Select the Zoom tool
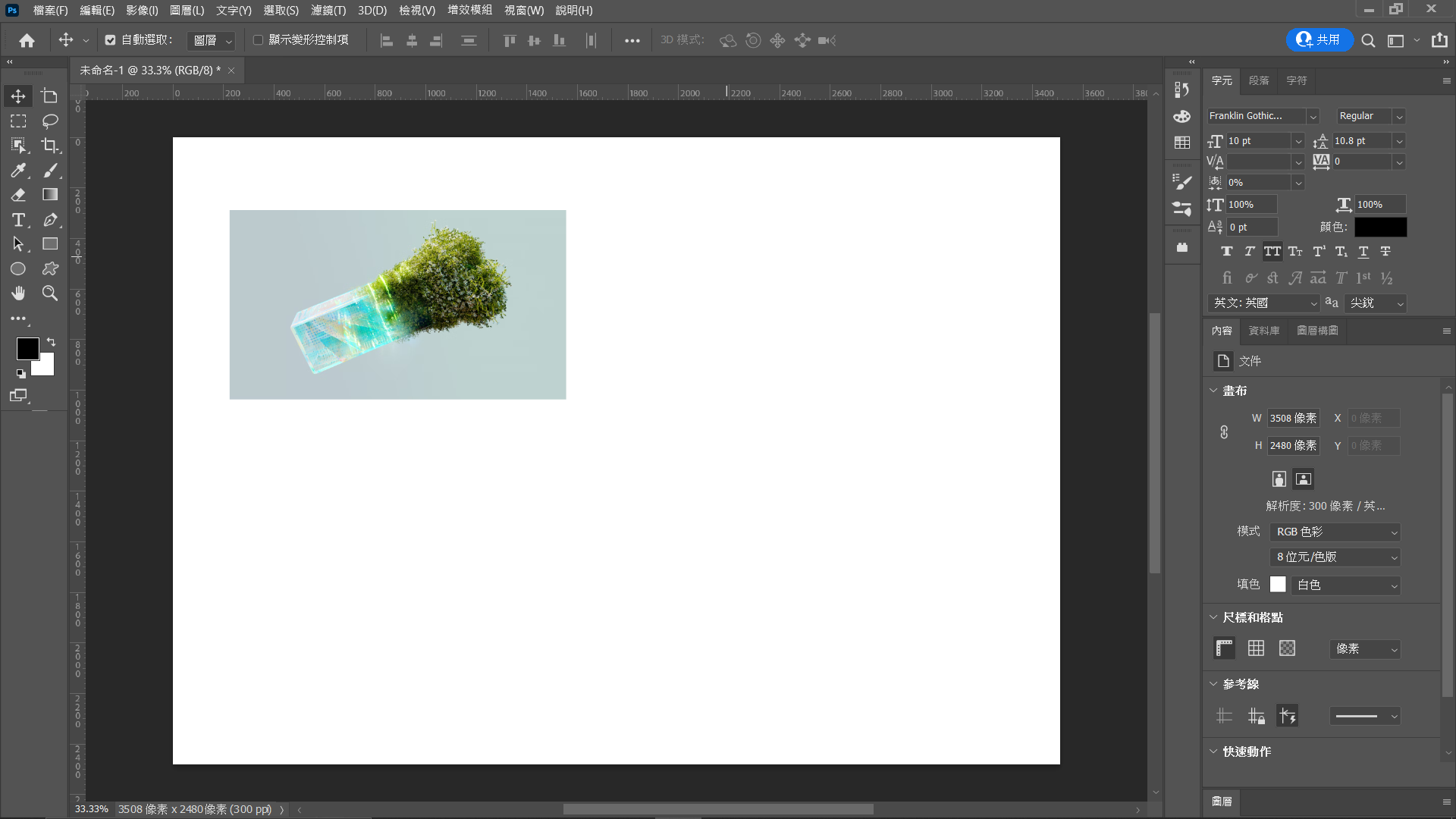Image resolution: width=1456 pixels, height=819 pixels. click(x=50, y=293)
